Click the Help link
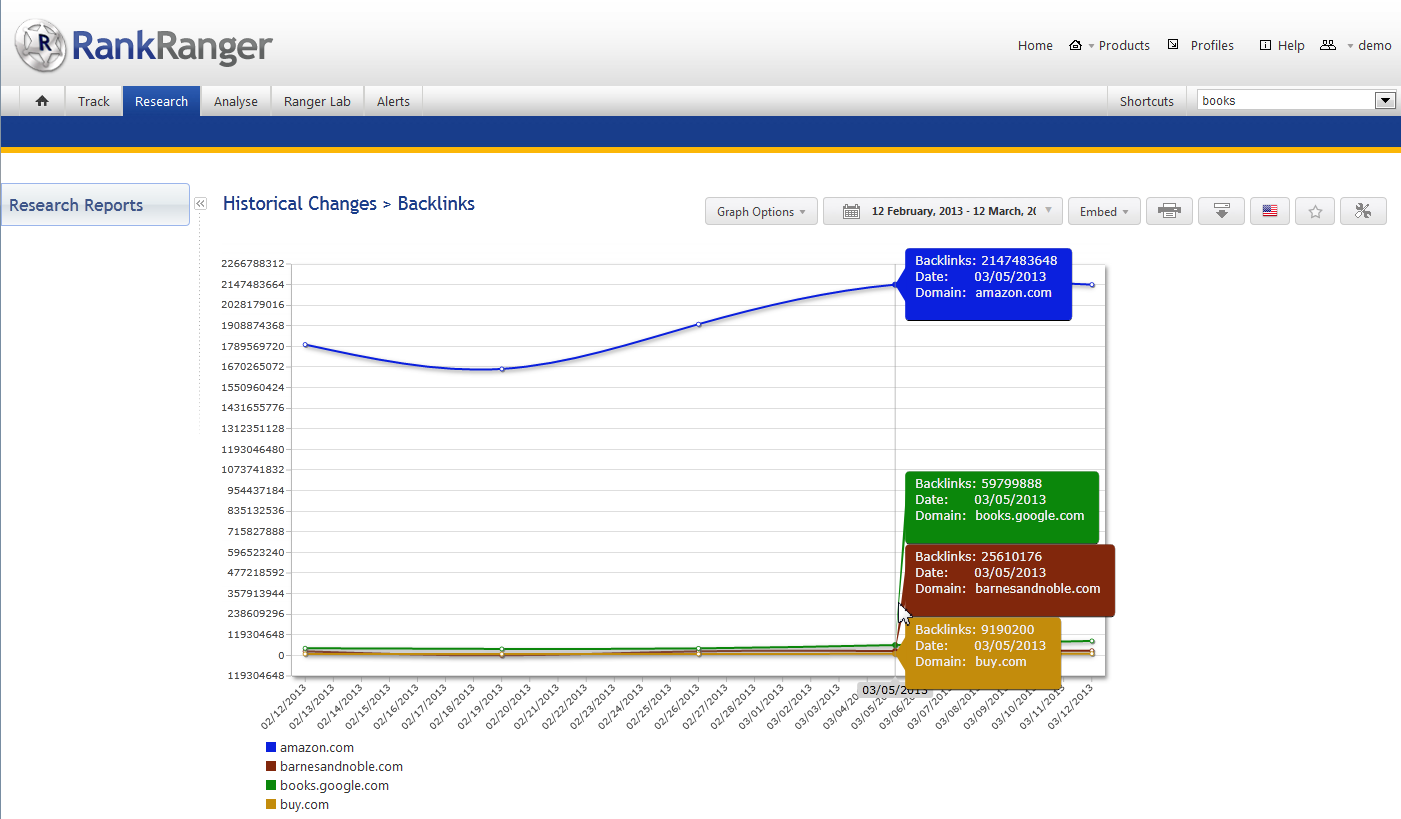 (1290, 45)
